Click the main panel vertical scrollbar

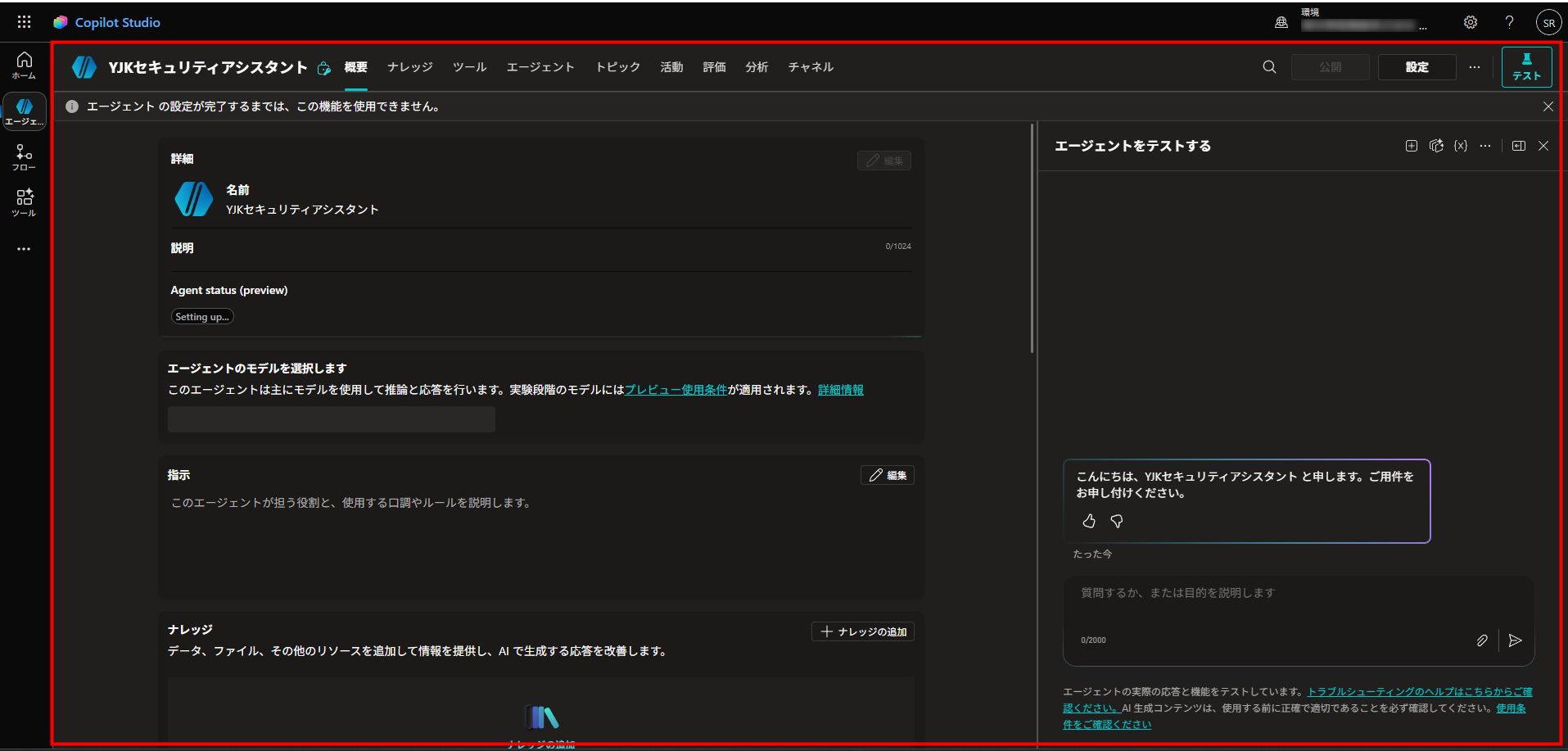click(x=1032, y=238)
